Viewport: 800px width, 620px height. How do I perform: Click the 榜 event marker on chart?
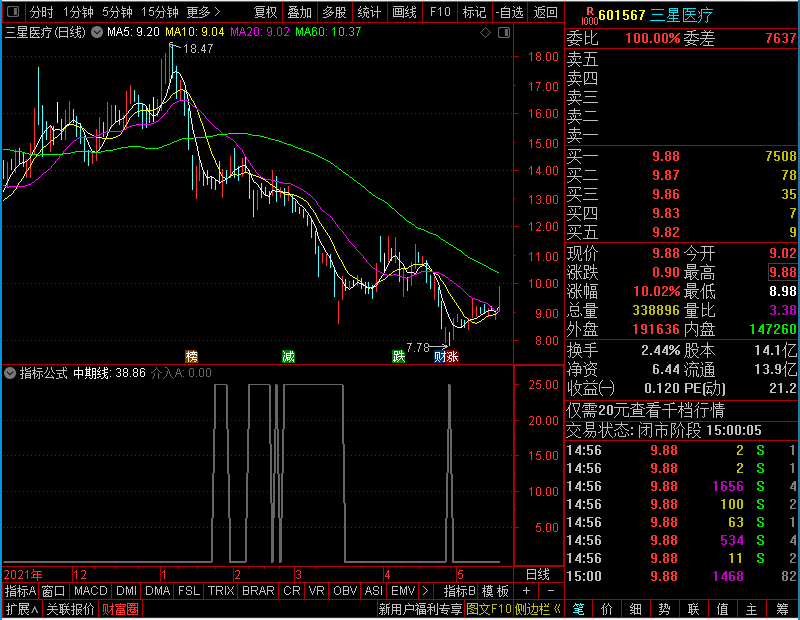(191, 356)
